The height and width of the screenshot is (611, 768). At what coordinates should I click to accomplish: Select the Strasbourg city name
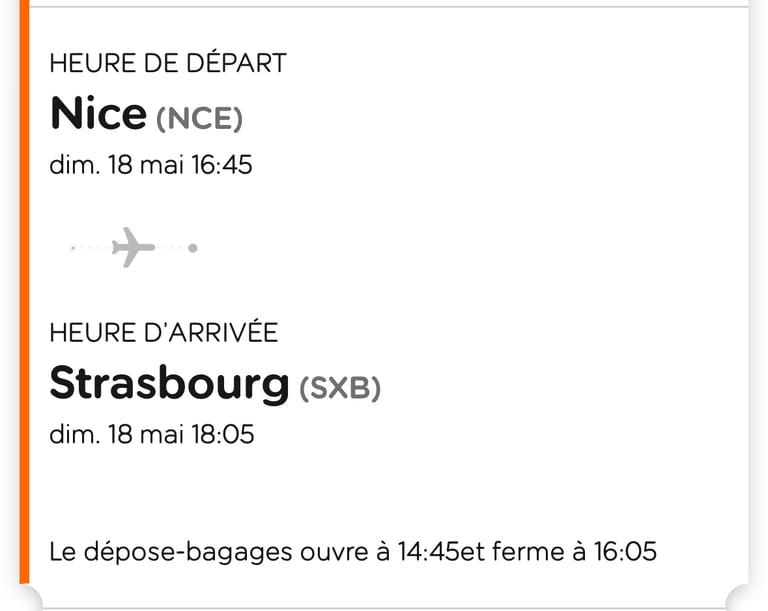[x=169, y=384]
